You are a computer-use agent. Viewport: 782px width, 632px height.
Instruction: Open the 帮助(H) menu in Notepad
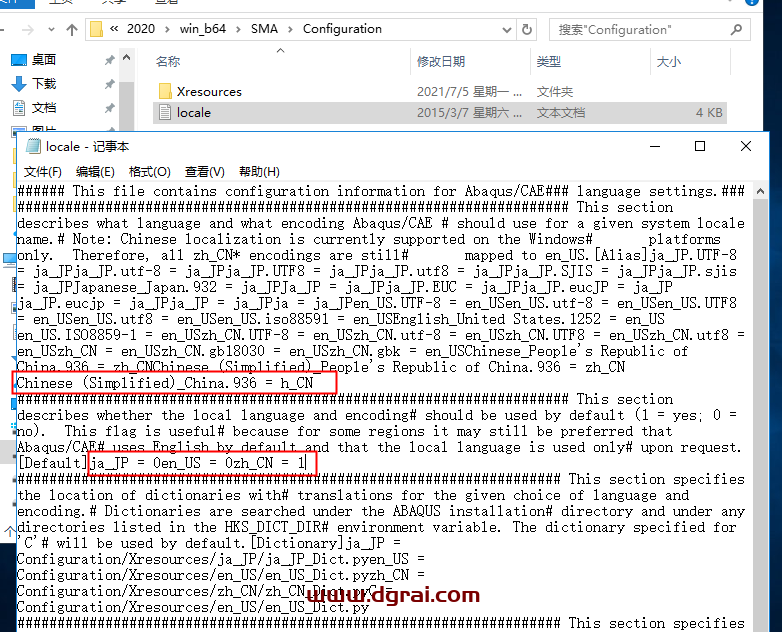pyautogui.click(x=259, y=172)
